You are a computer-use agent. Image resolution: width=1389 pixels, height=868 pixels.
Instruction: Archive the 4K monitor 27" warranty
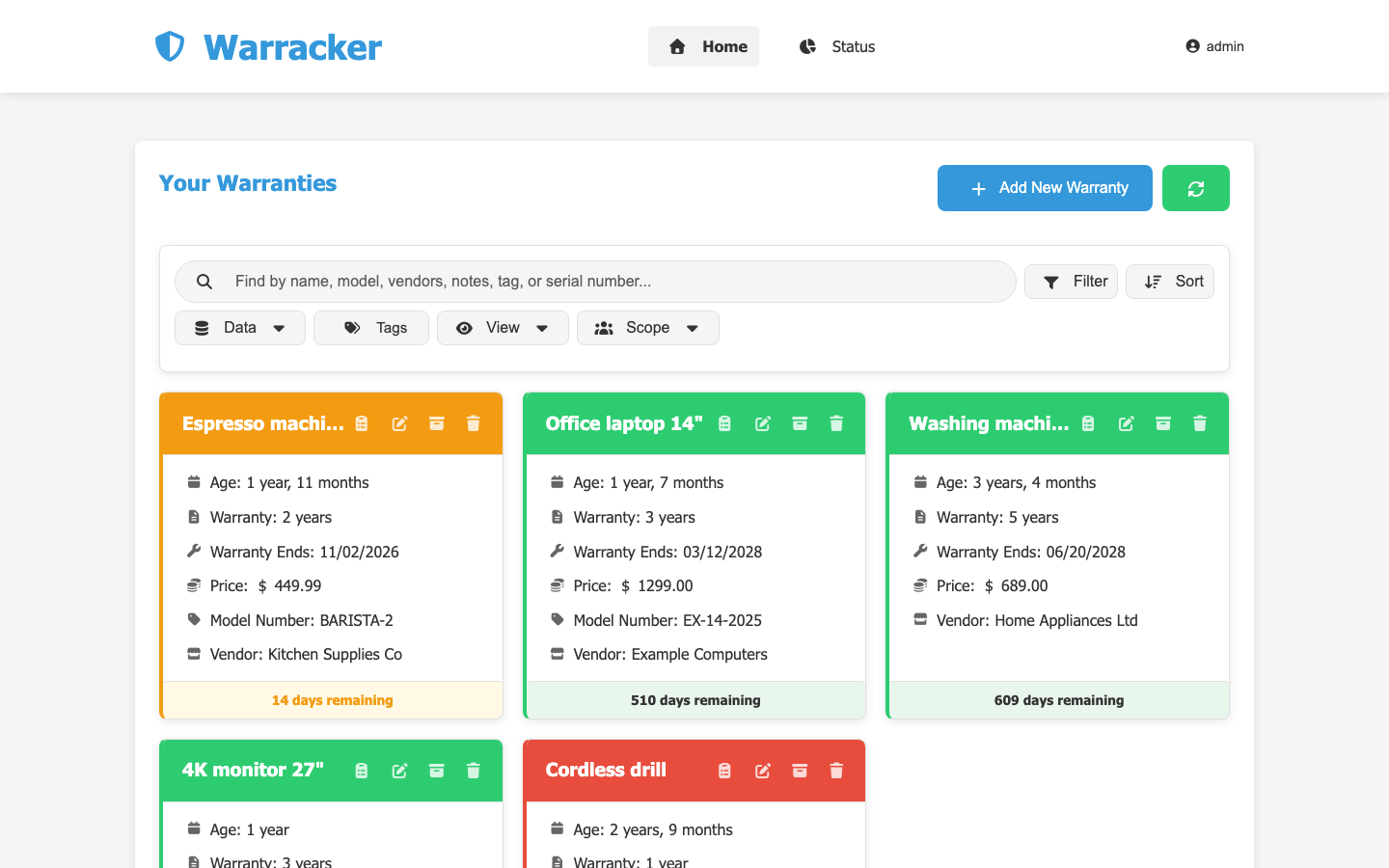tap(437, 771)
